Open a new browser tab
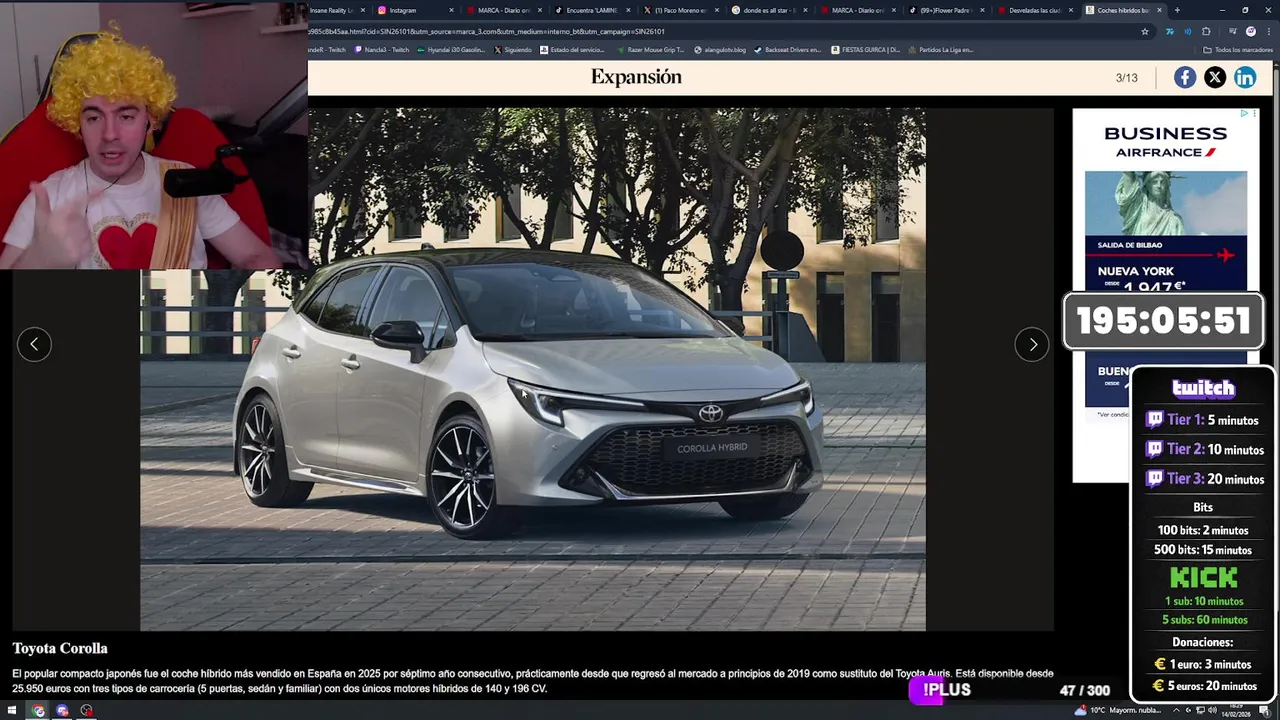The width and height of the screenshot is (1280, 720). 1177,10
